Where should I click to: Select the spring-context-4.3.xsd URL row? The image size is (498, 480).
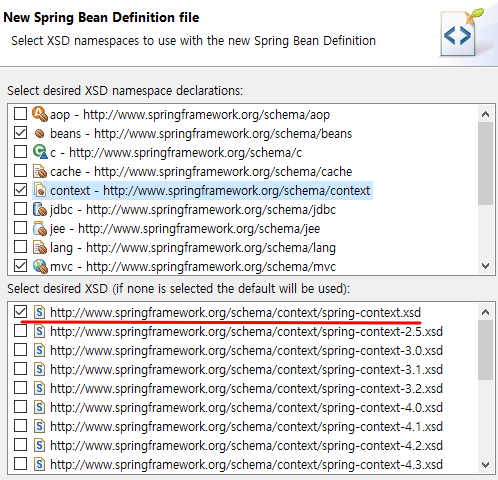pos(246,464)
